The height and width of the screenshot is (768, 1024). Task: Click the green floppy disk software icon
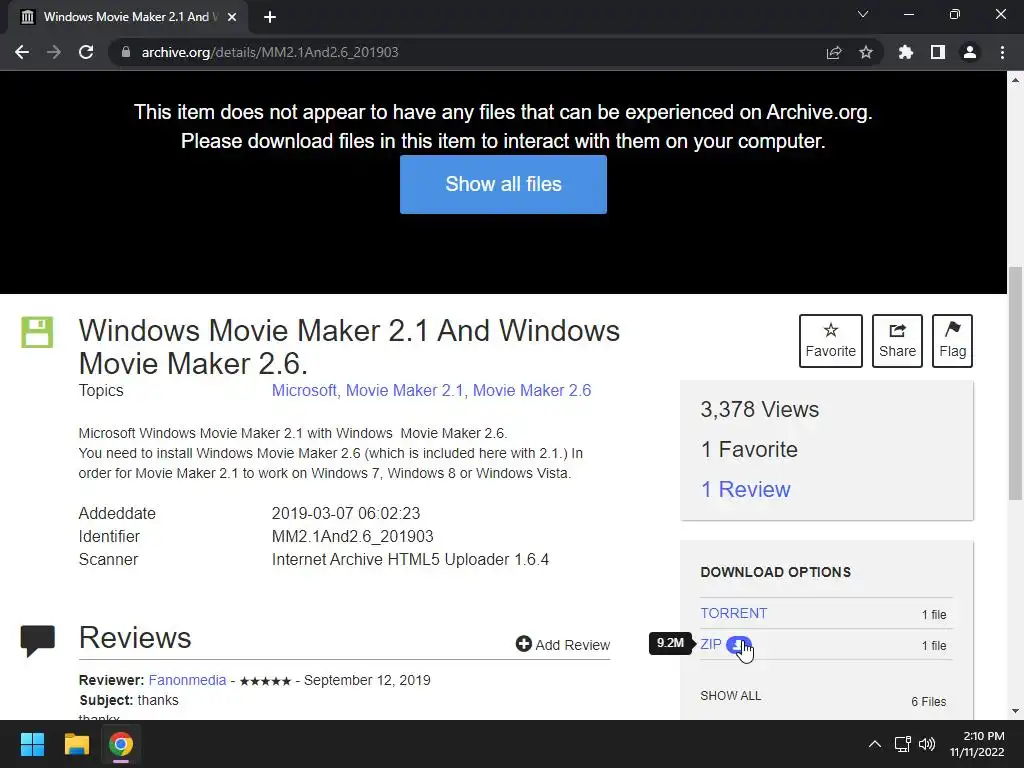click(37, 332)
